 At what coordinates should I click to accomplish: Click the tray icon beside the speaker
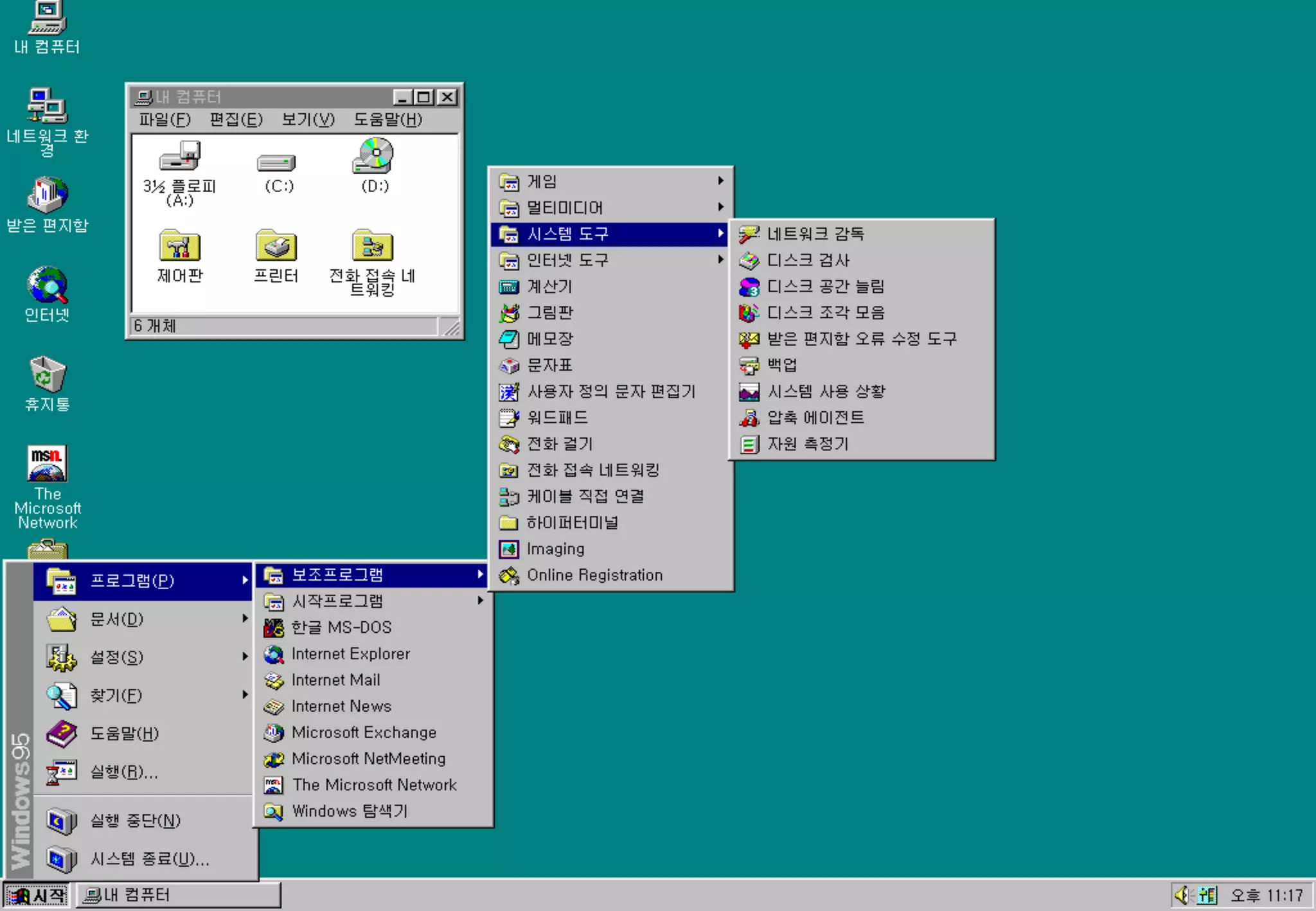(x=1207, y=895)
